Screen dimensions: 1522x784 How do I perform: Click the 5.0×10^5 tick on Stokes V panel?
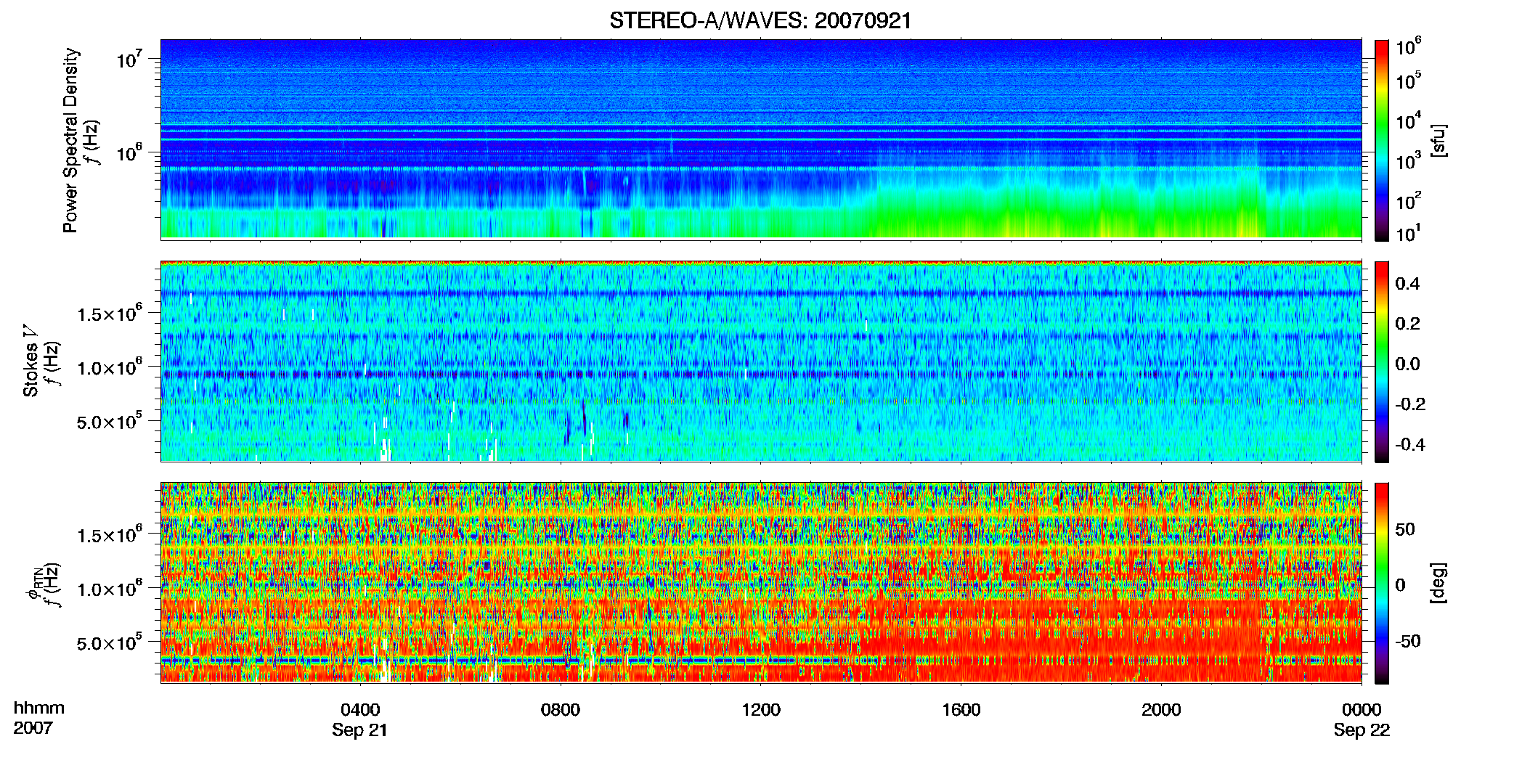point(109,420)
